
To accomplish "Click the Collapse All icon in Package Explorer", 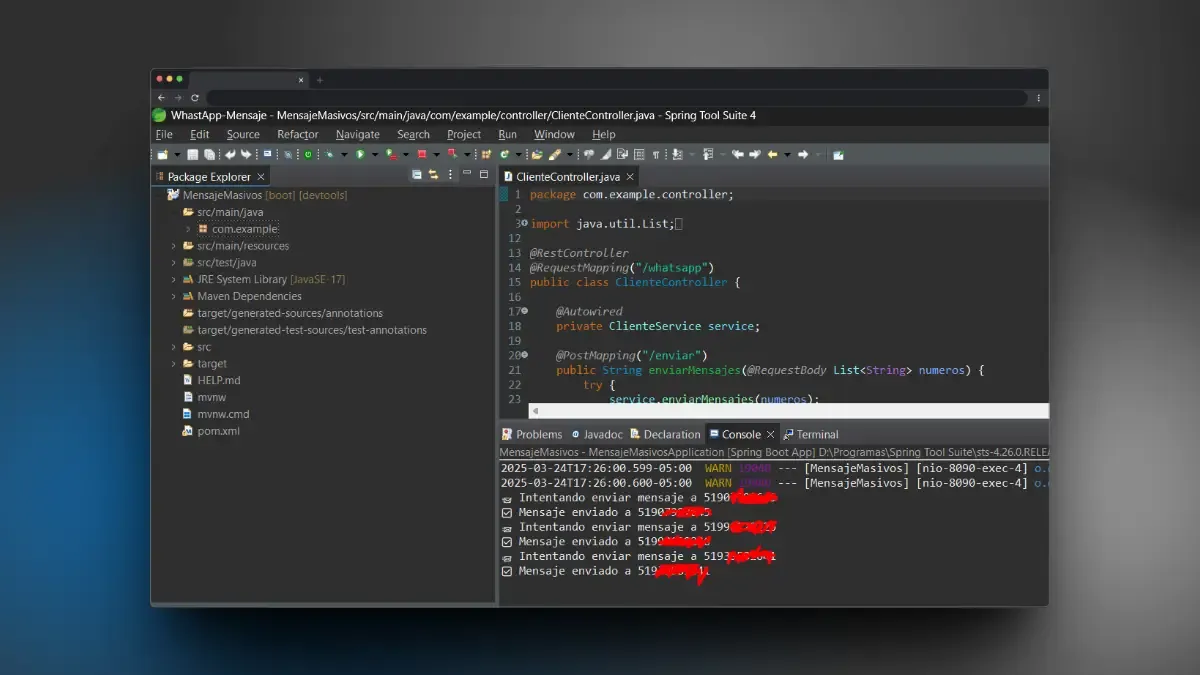I will [417, 175].
